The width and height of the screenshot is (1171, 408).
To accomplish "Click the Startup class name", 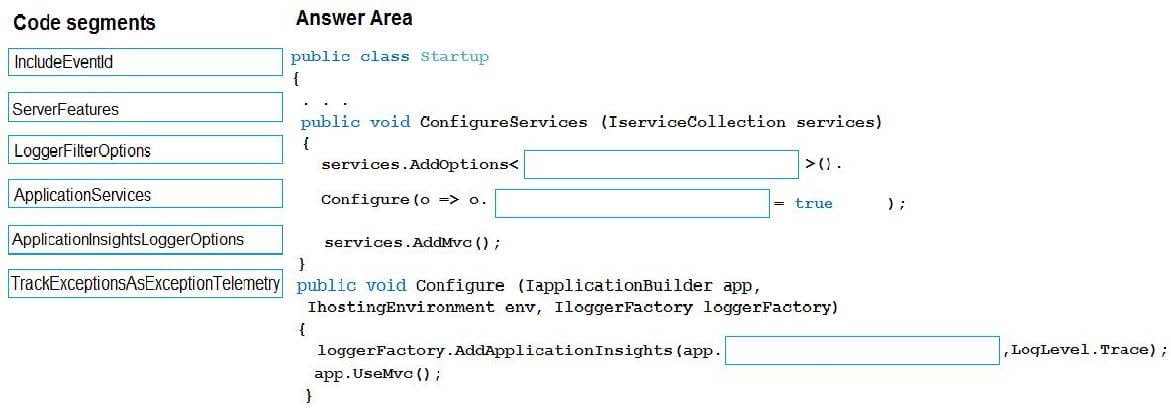I will click(x=454, y=57).
